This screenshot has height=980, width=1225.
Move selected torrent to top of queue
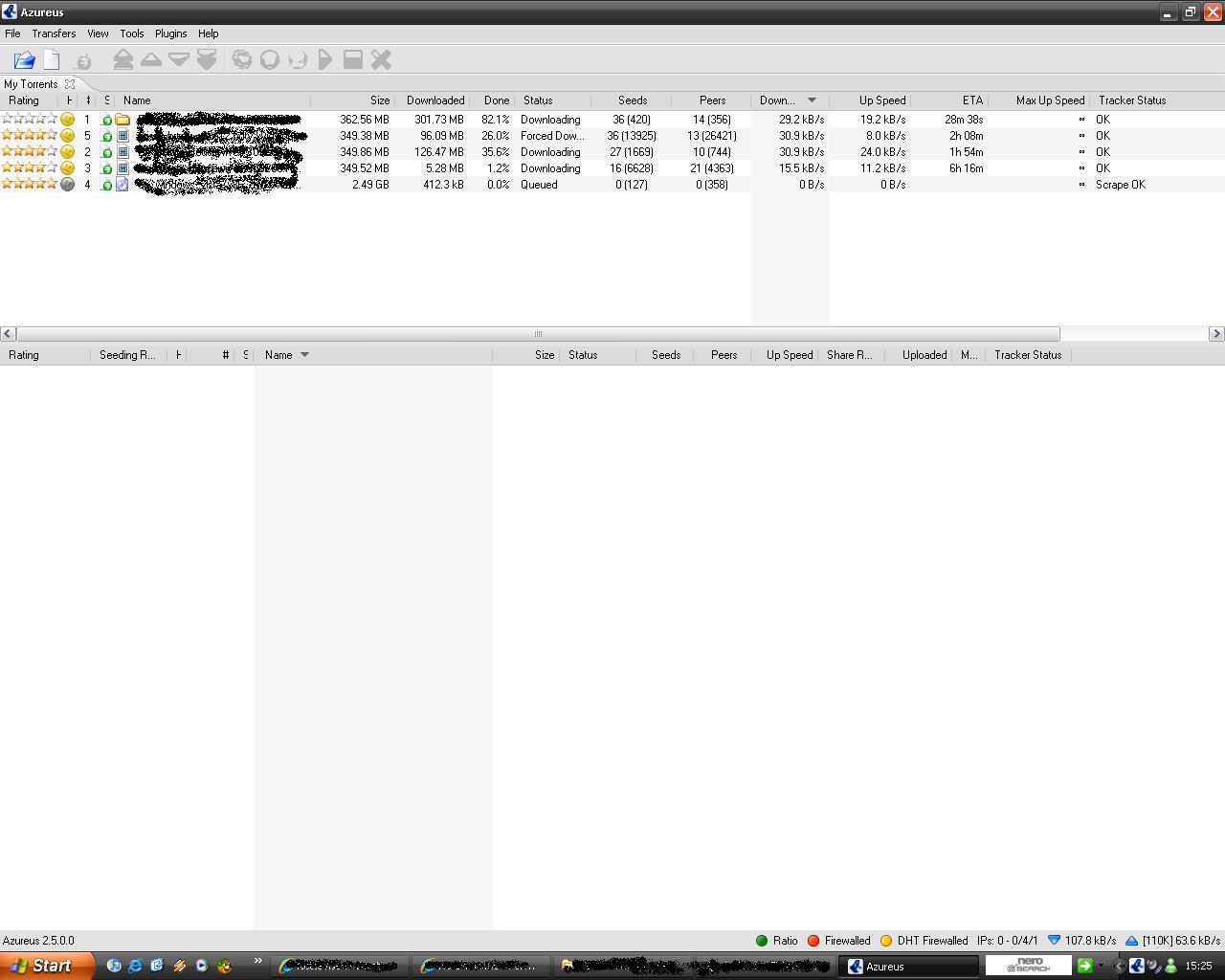tap(122, 60)
